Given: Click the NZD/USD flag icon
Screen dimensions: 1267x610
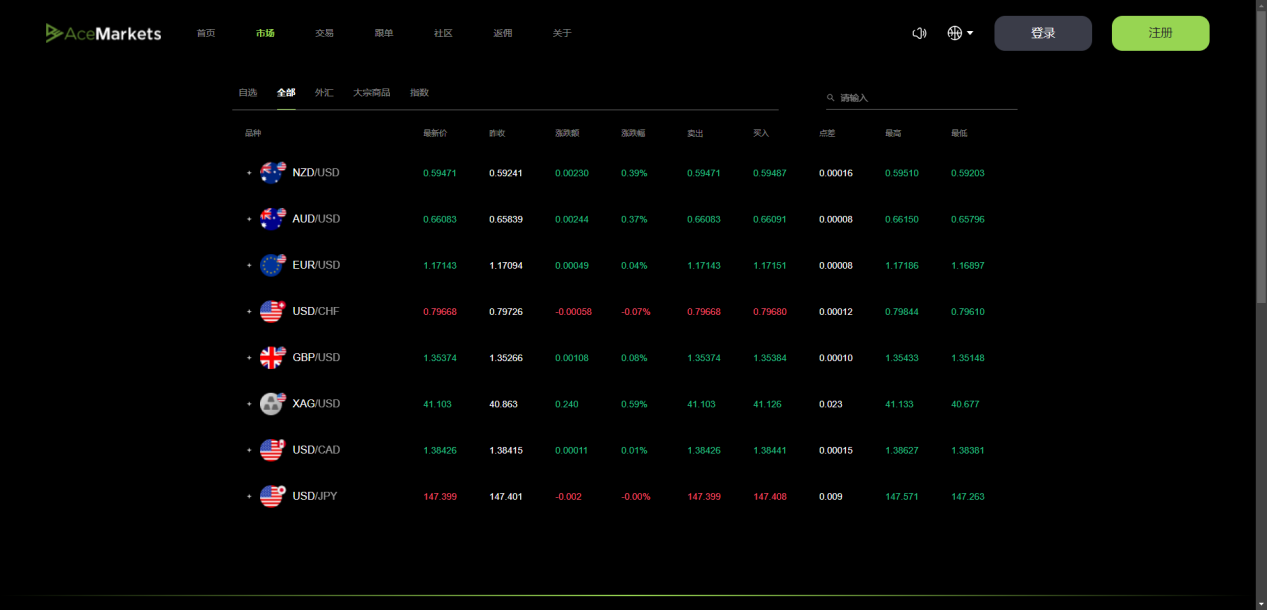Looking at the screenshot, I should [271, 172].
